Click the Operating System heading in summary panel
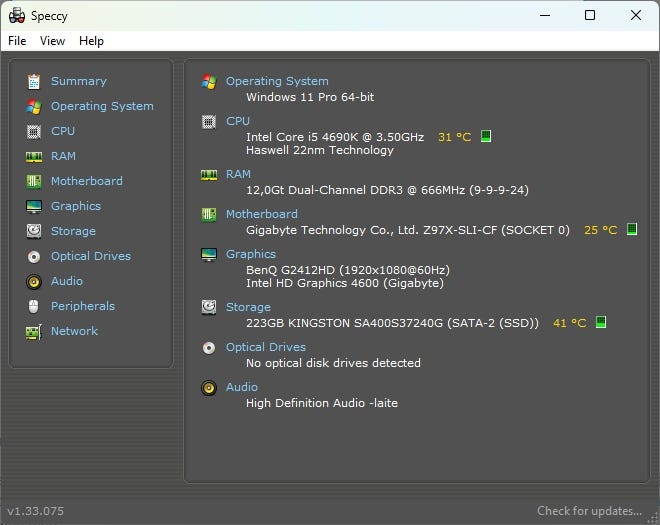 click(277, 81)
